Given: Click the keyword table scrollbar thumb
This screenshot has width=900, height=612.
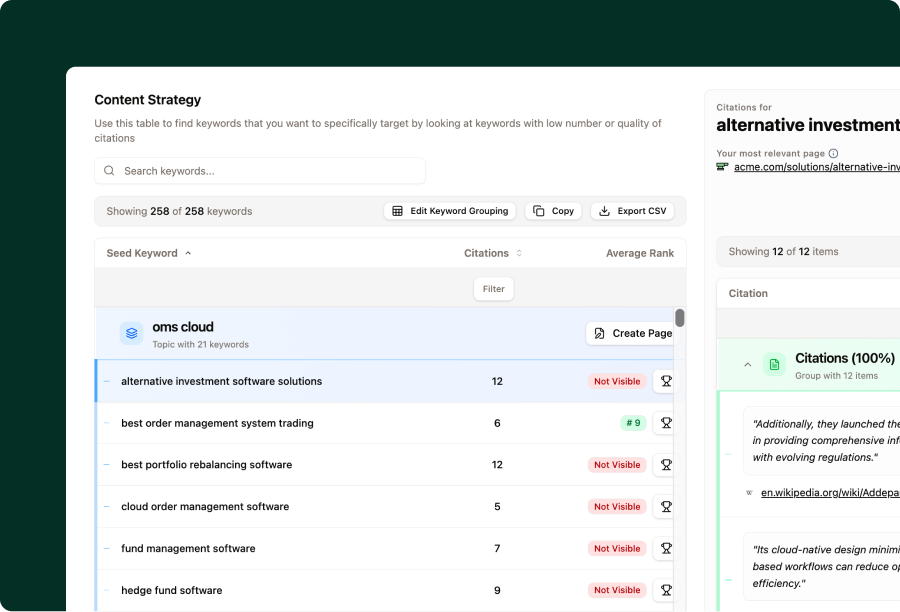Looking at the screenshot, I should [x=680, y=317].
